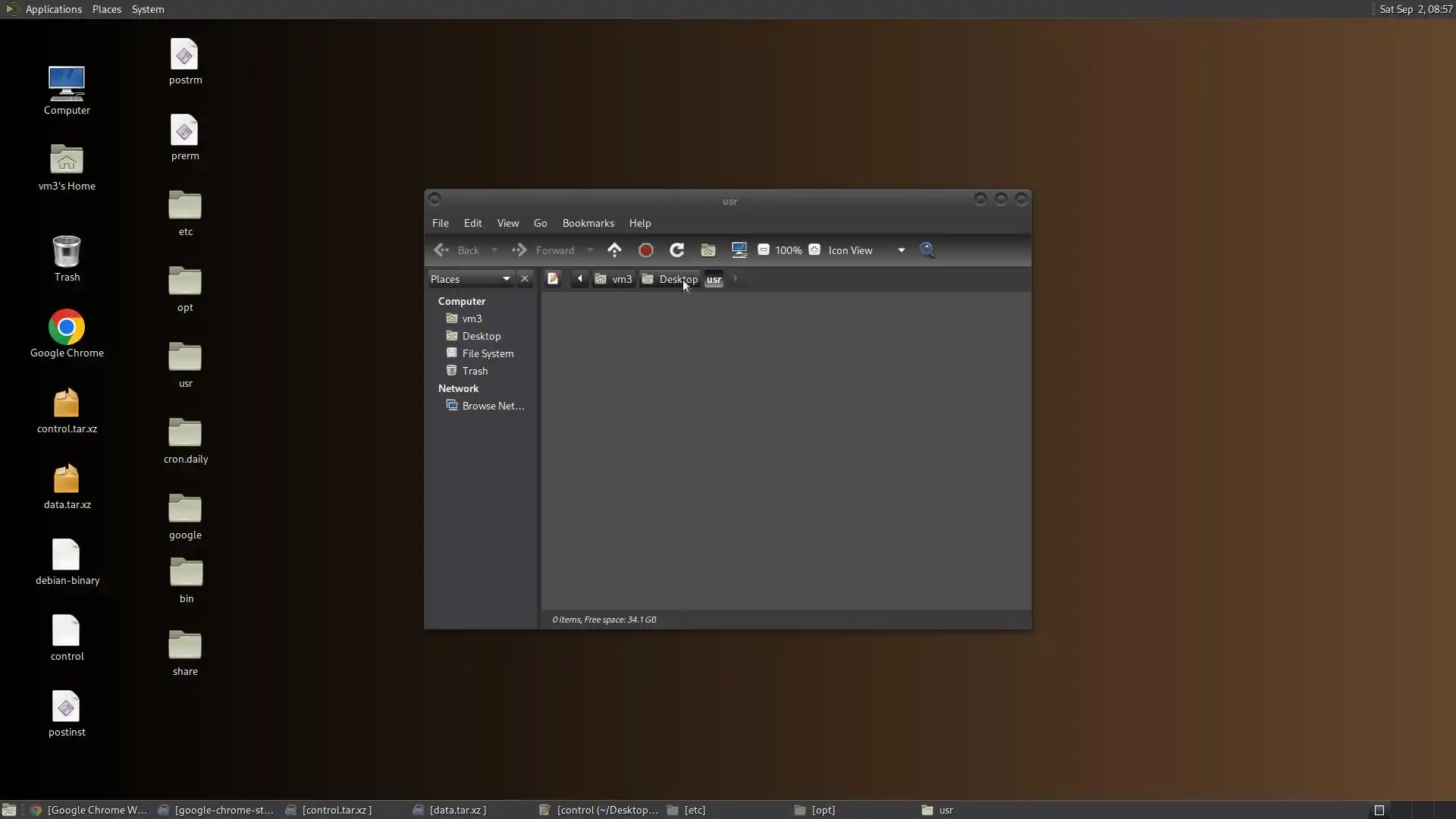
Task: Zoom in with the plus icon
Action: click(814, 249)
